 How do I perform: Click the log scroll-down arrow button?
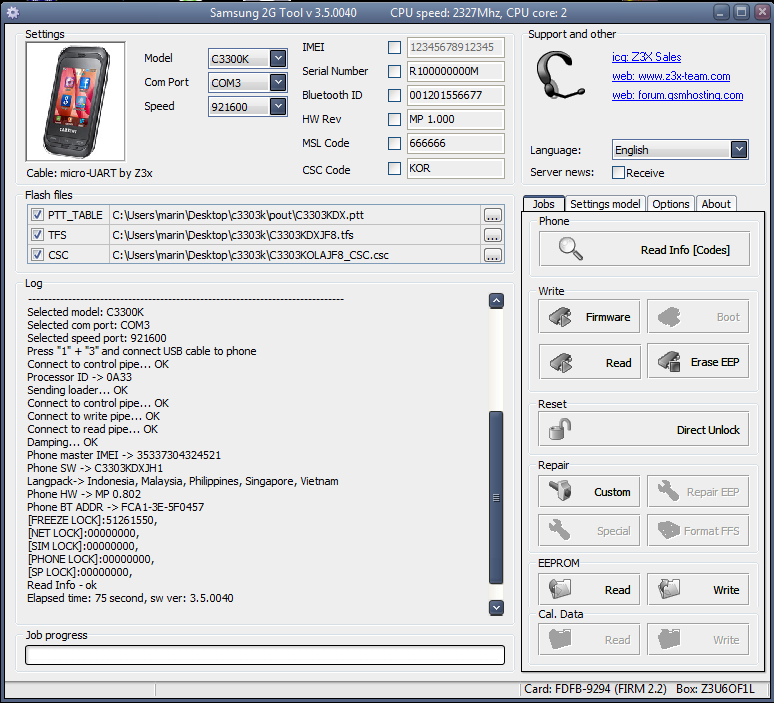point(496,607)
